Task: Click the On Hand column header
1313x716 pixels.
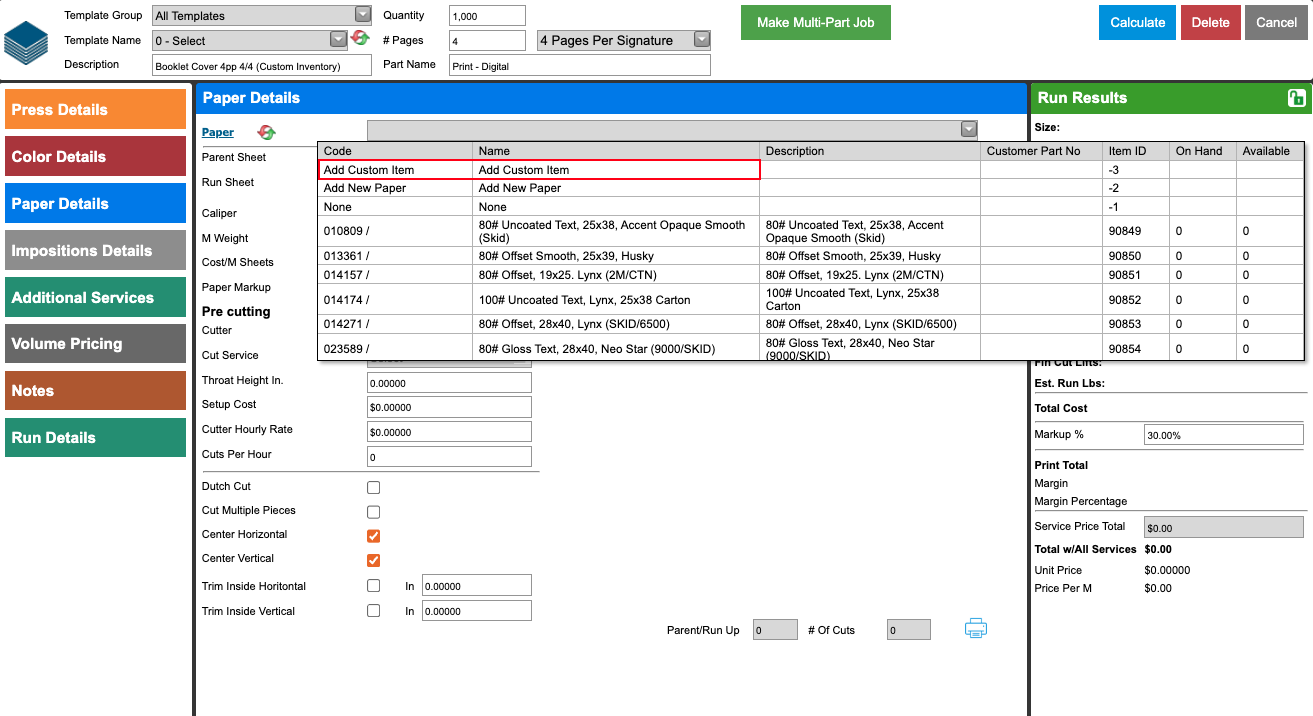Action: point(1203,151)
